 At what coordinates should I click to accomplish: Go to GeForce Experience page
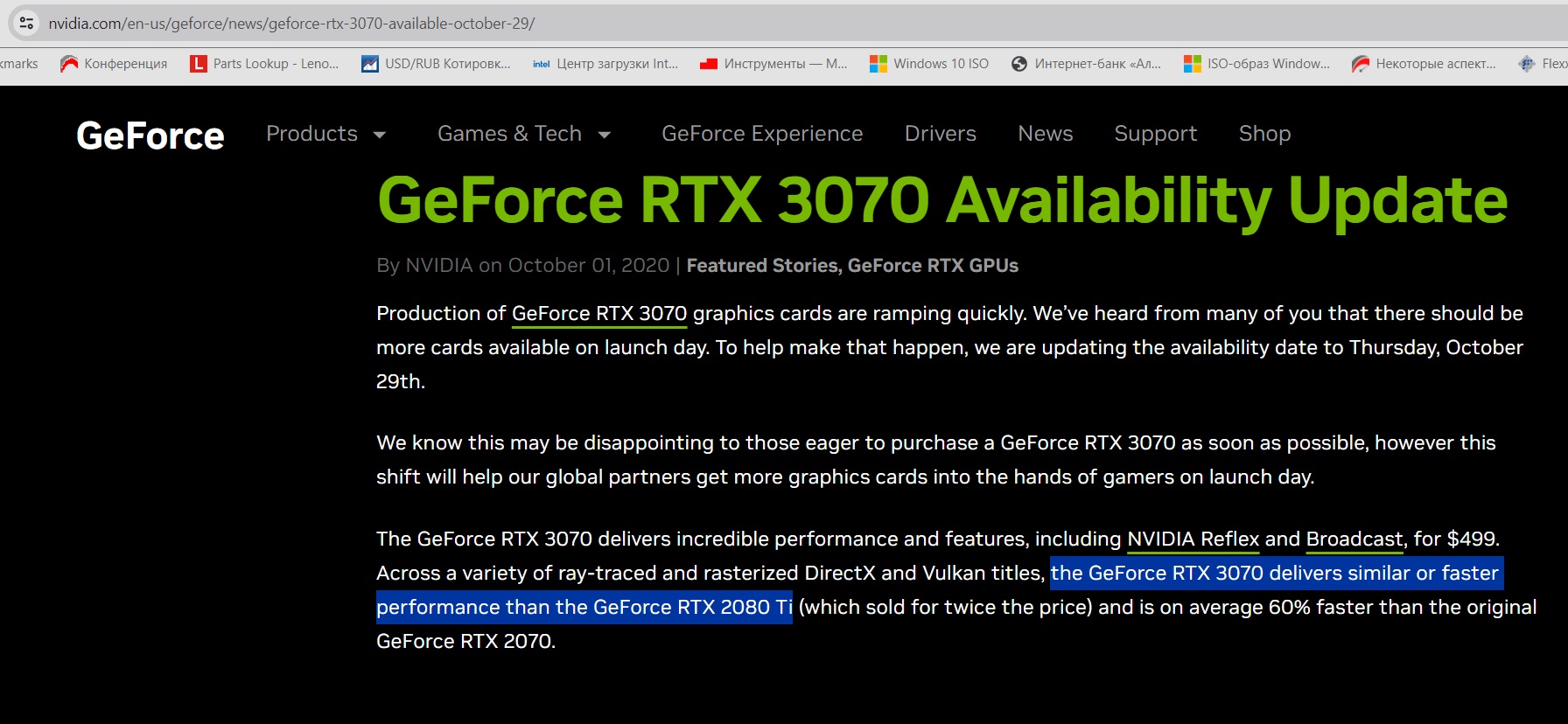click(x=762, y=134)
